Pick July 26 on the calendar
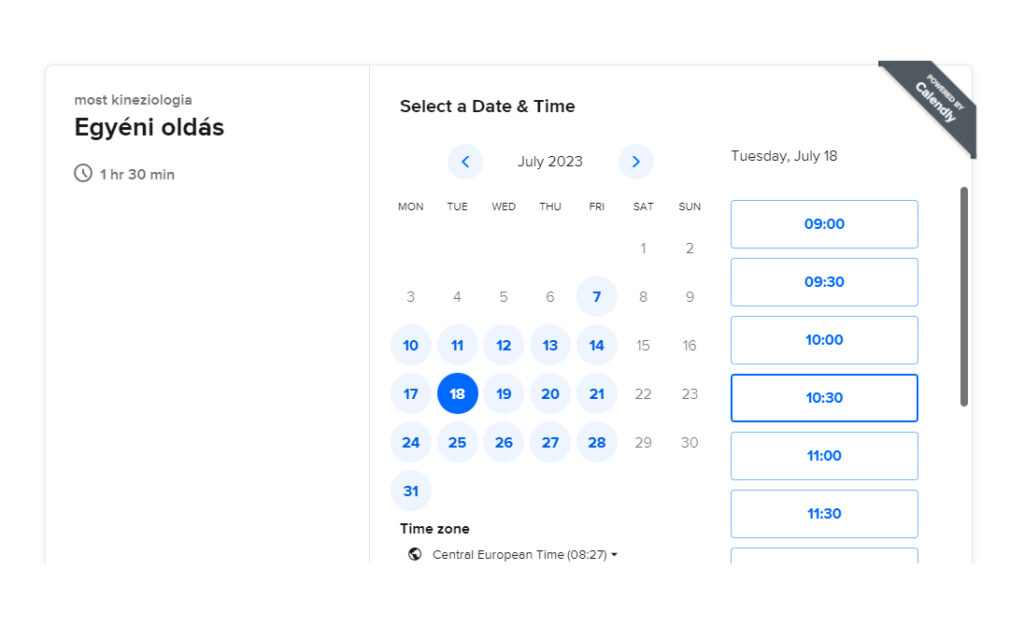The width and height of the screenshot is (1024, 641). [x=504, y=442]
